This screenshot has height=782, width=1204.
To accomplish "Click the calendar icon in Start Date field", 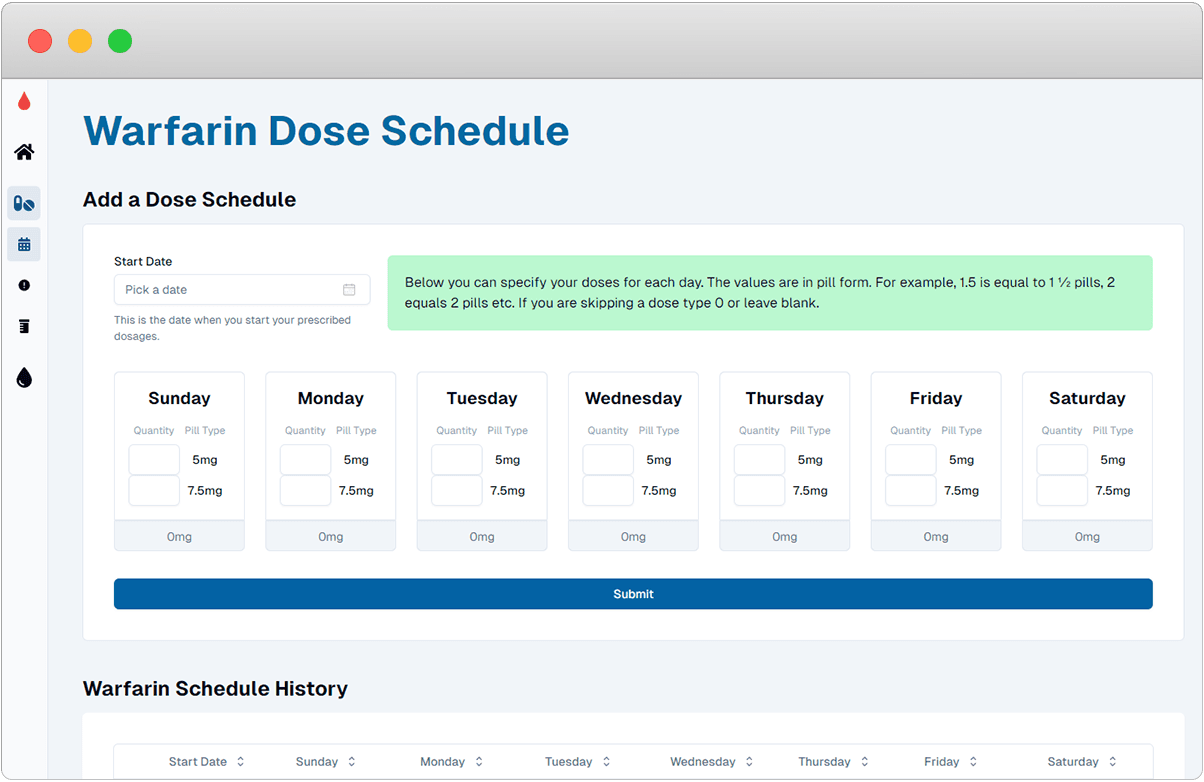I will pos(349,290).
